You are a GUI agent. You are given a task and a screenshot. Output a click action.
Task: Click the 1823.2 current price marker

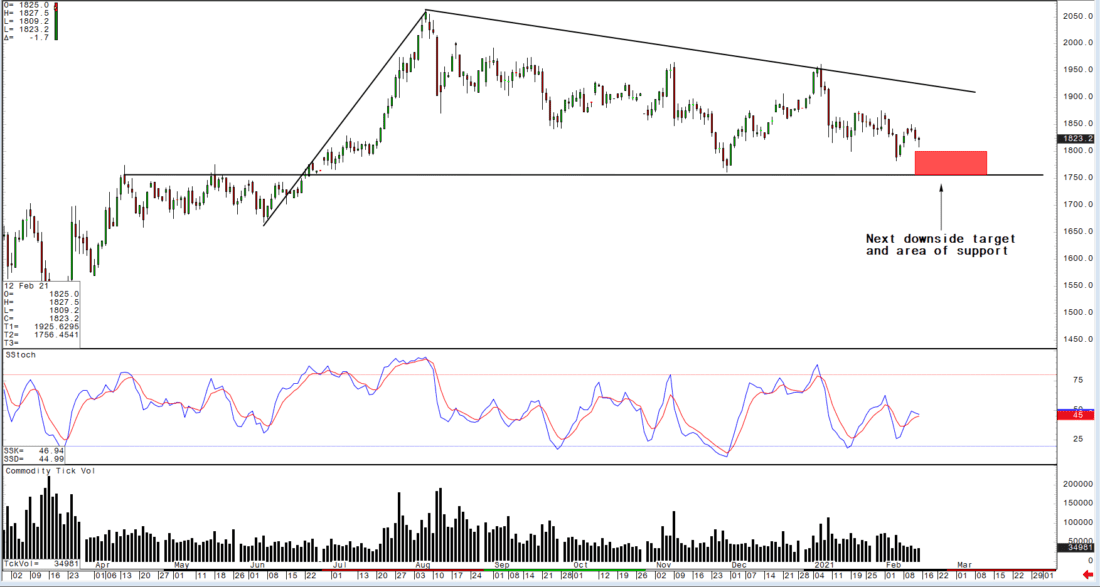coord(1074,138)
